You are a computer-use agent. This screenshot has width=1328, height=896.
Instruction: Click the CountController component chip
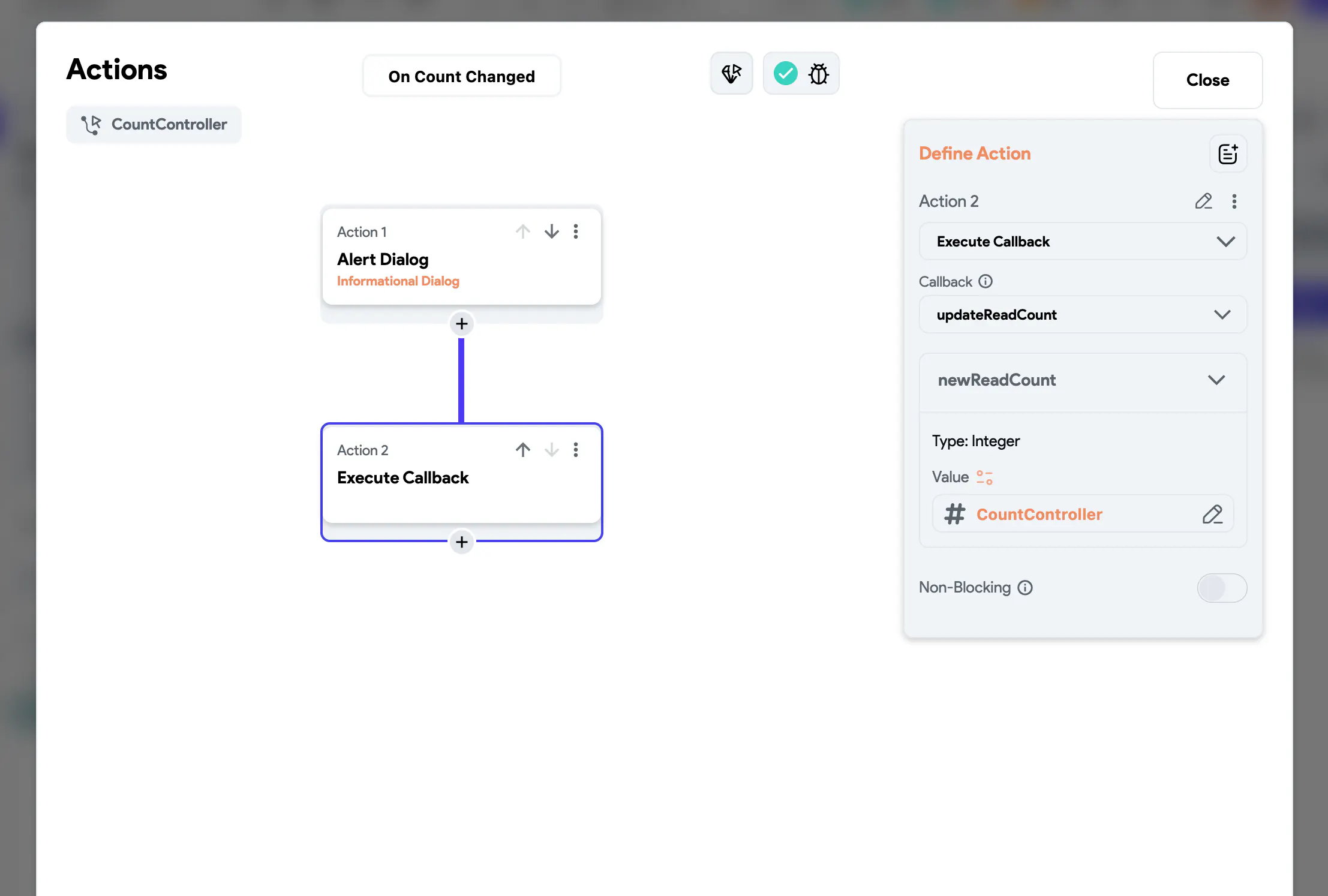click(x=154, y=125)
